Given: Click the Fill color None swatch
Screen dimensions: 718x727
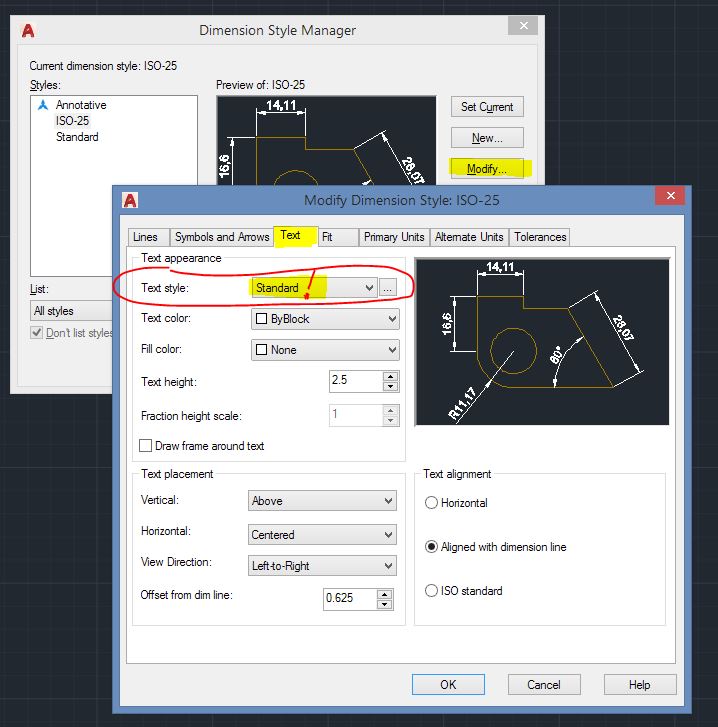Looking at the screenshot, I should tap(261, 350).
